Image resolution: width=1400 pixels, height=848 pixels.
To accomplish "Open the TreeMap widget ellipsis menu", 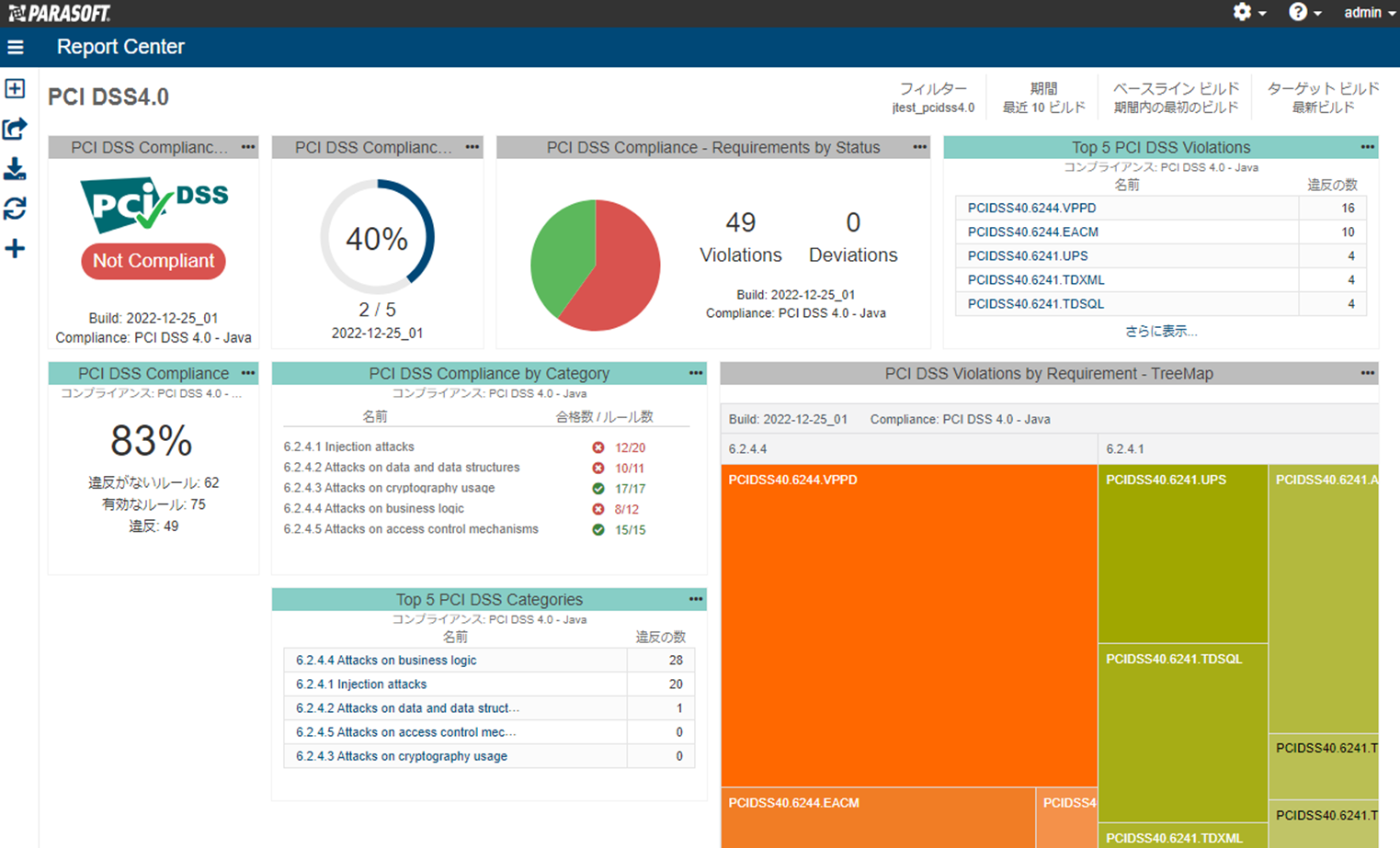I will point(1367,373).
